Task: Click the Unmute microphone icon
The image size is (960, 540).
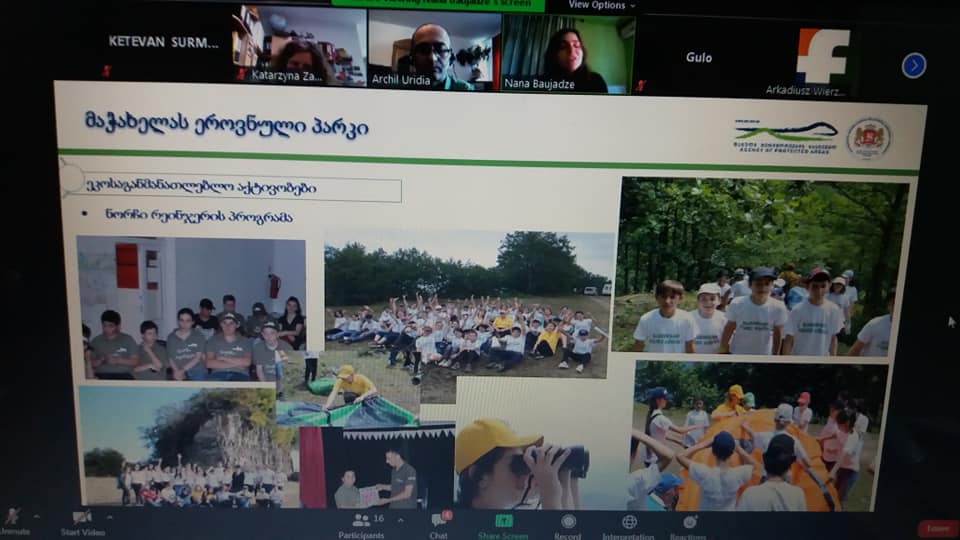Action: 12,517
